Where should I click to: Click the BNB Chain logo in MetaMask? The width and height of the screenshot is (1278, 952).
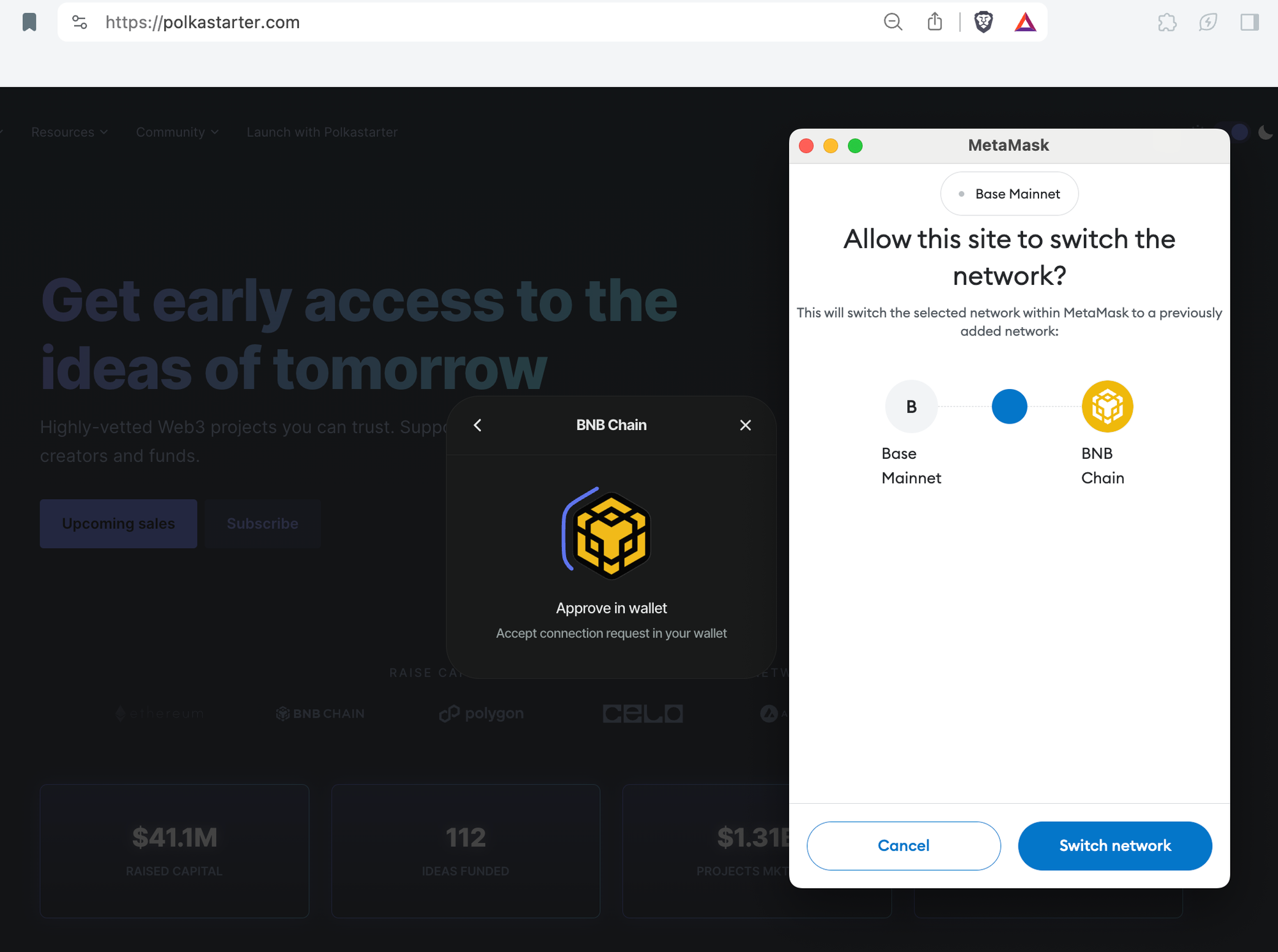click(1107, 406)
